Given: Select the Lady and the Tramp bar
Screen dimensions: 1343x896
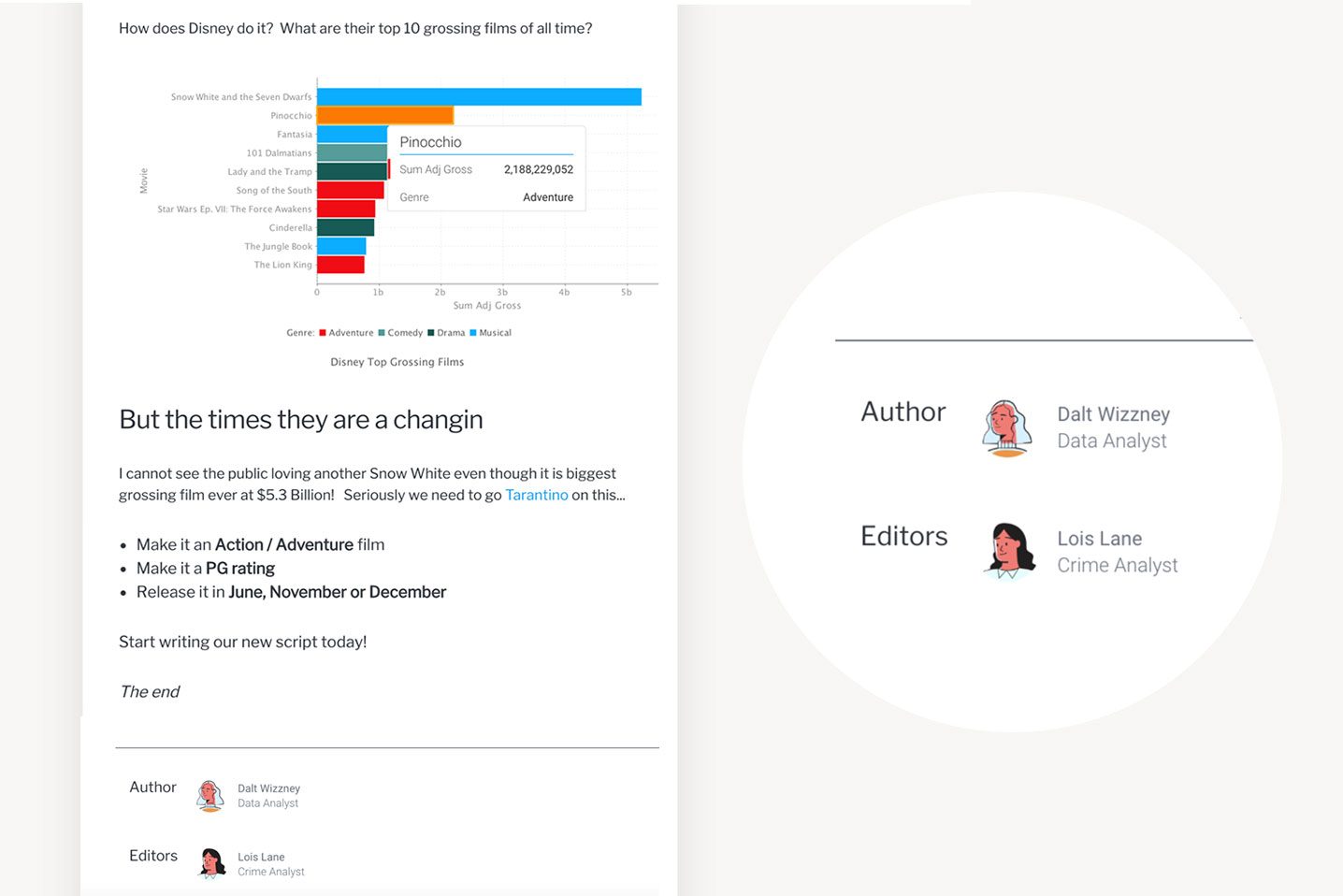Looking at the screenshot, I should click(352, 171).
